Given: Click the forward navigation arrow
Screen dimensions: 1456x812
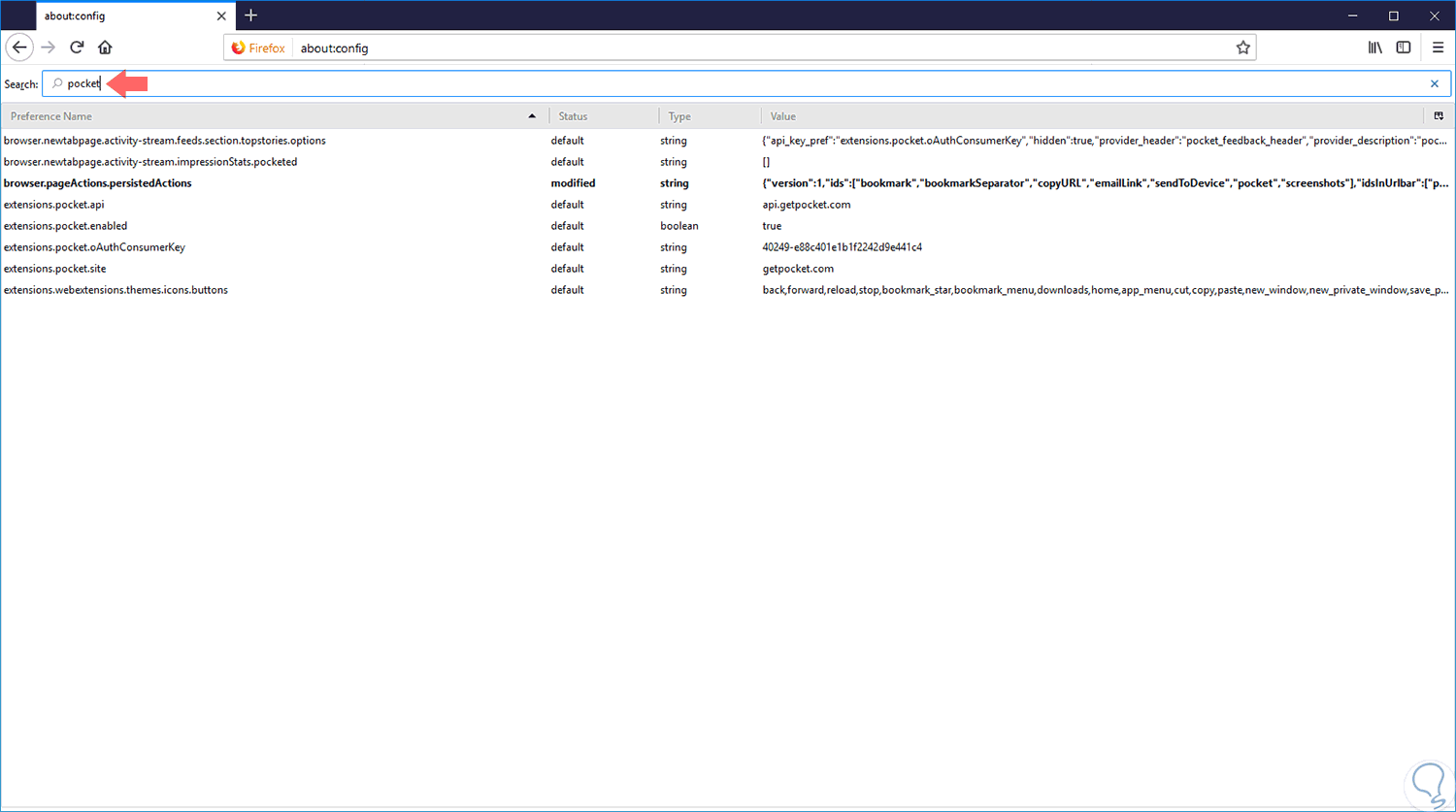Looking at the screenshot, I should (49, 48).
